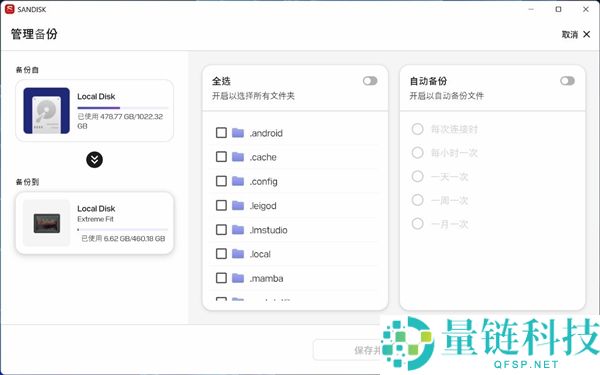Click the 已使用 478.77 GB usage text

click(120, 121)
